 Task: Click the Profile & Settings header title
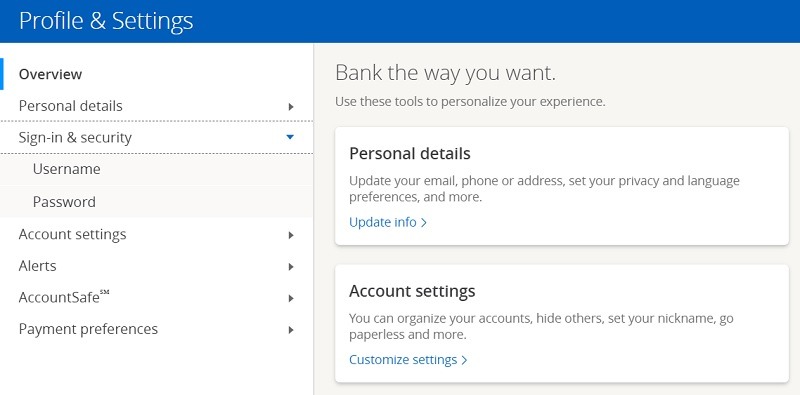106,21
